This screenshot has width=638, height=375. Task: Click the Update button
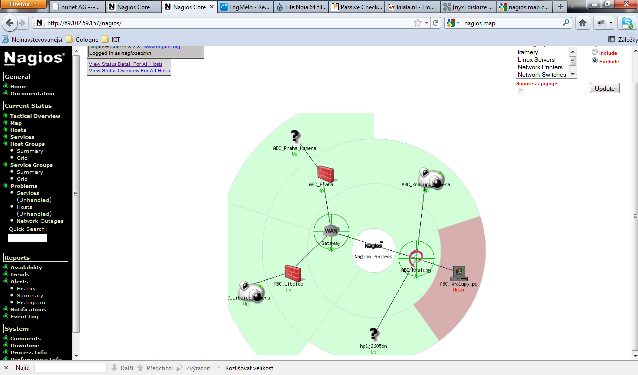tap(605, 88)
